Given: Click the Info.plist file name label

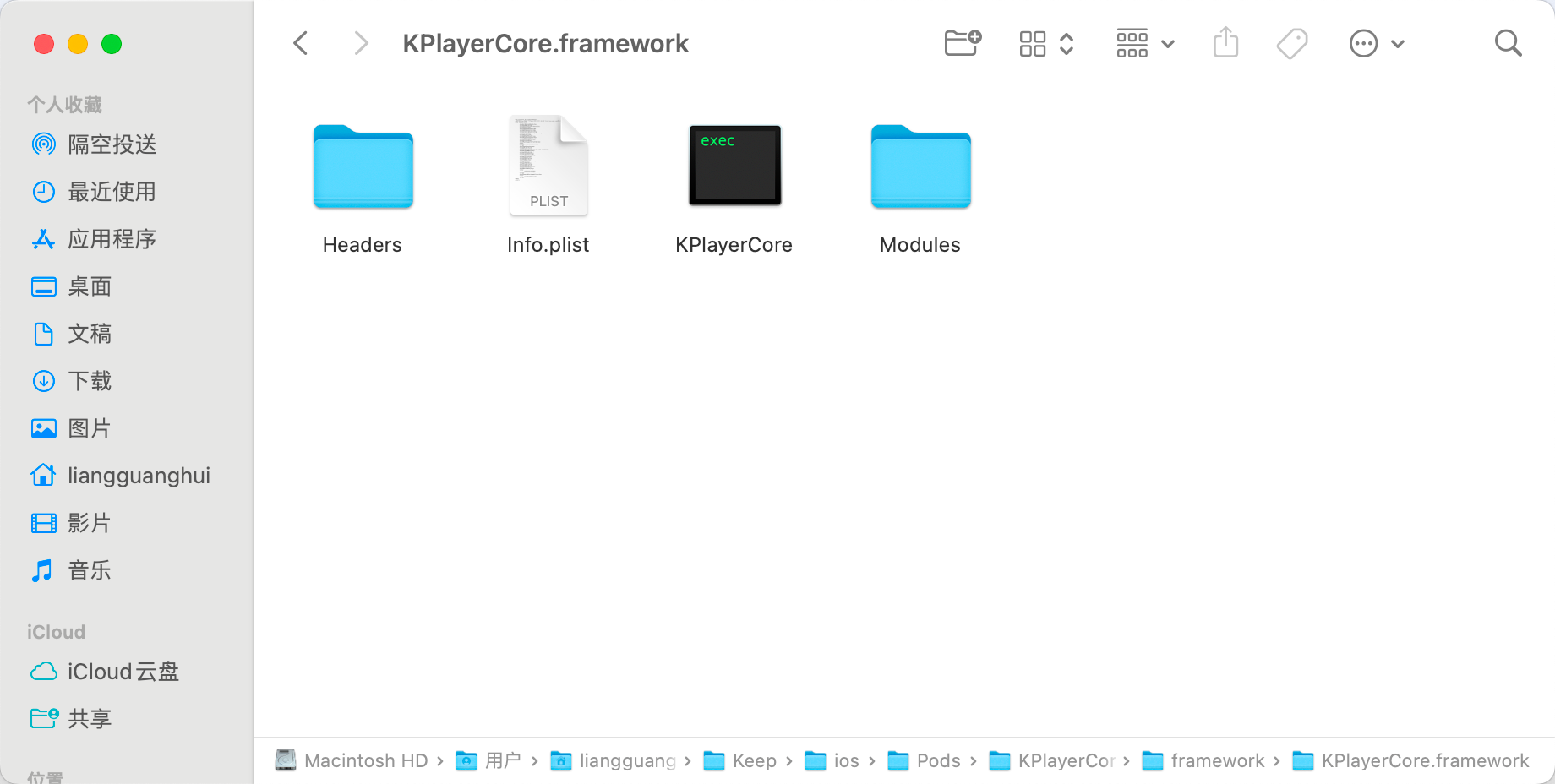Looking at the screenshot, I should [x=548, y=245].
